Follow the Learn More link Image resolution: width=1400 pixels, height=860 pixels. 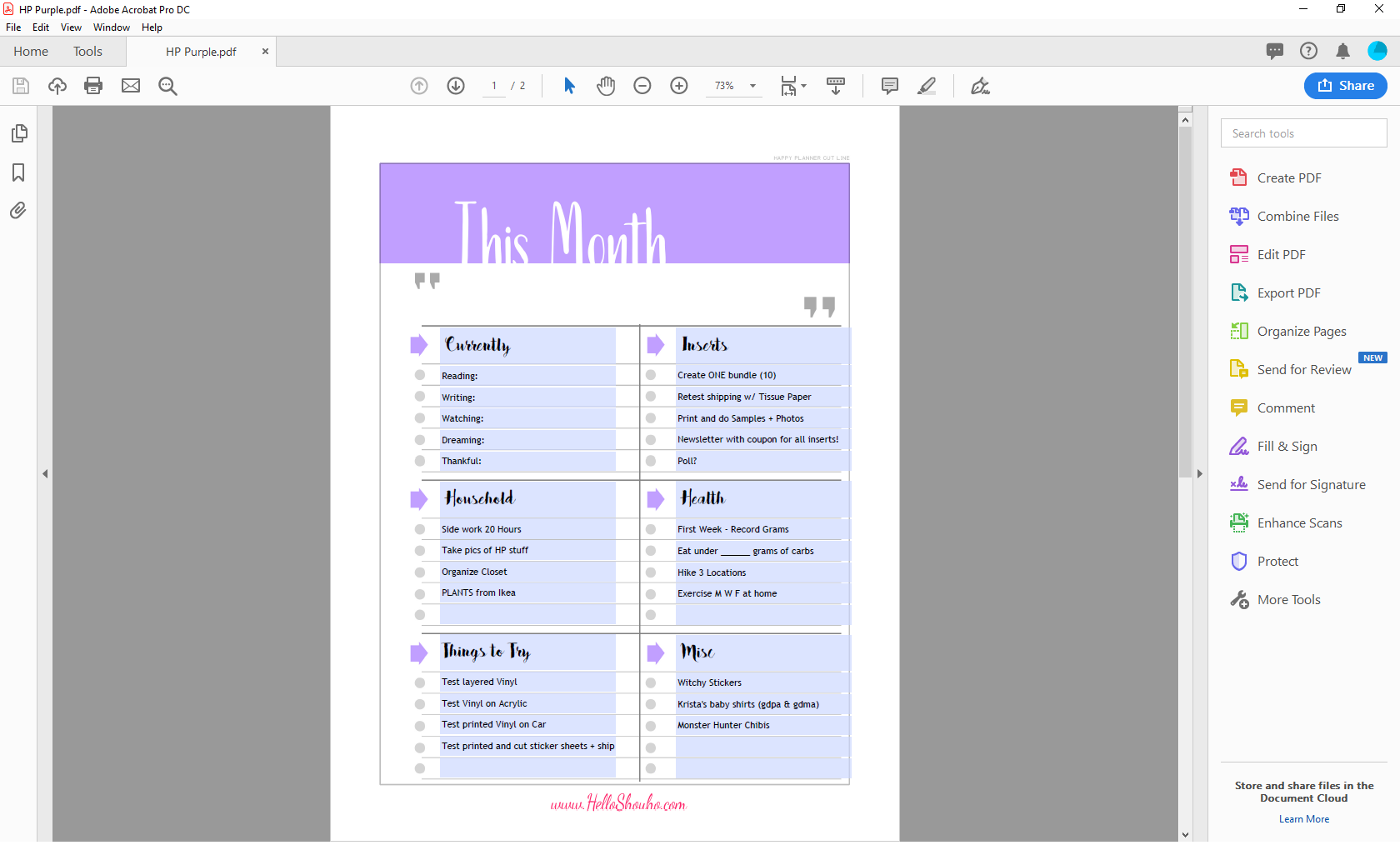(1304, 819)
